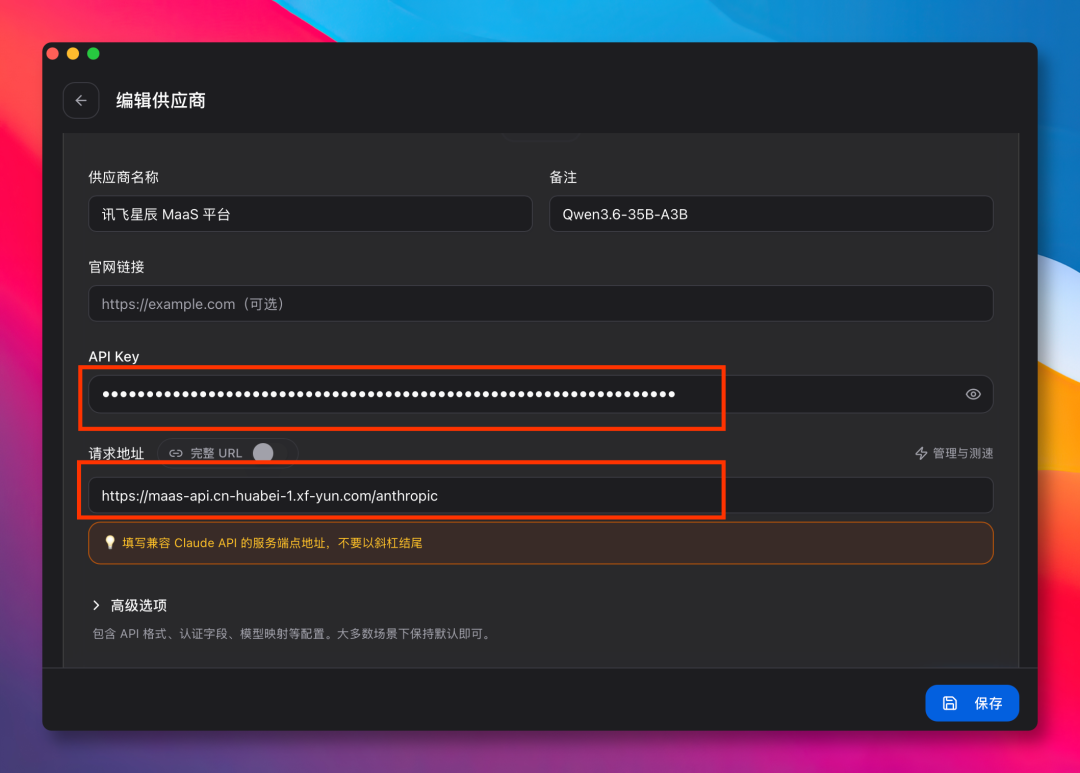Click the 官网链接 input field
This screenshot has width=1080, height=773.
pos(541,304)
